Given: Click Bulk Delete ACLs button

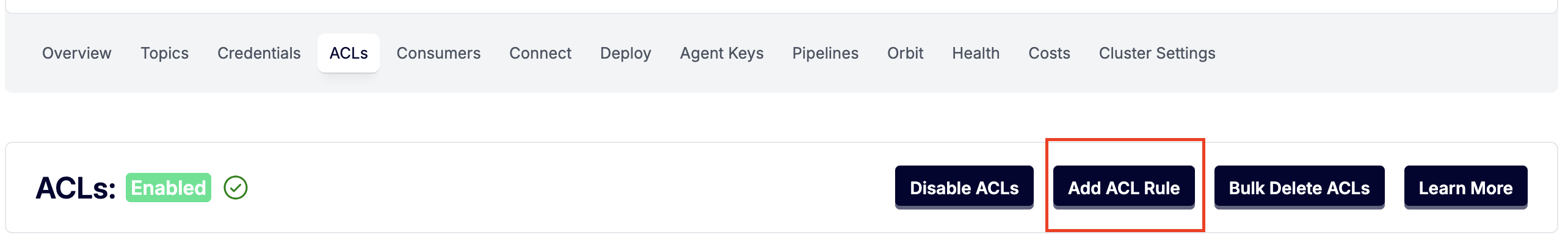Looking at the screenshot, I should 1299,188.
